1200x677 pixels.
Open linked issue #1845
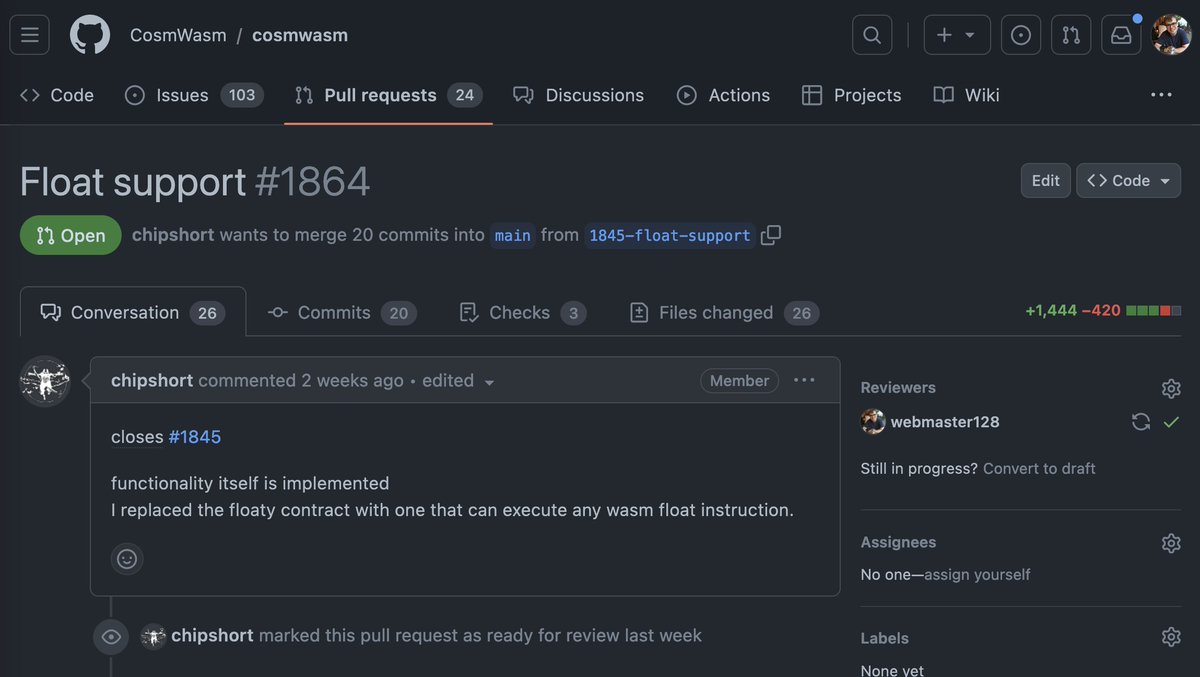click(x=195, y=437)
